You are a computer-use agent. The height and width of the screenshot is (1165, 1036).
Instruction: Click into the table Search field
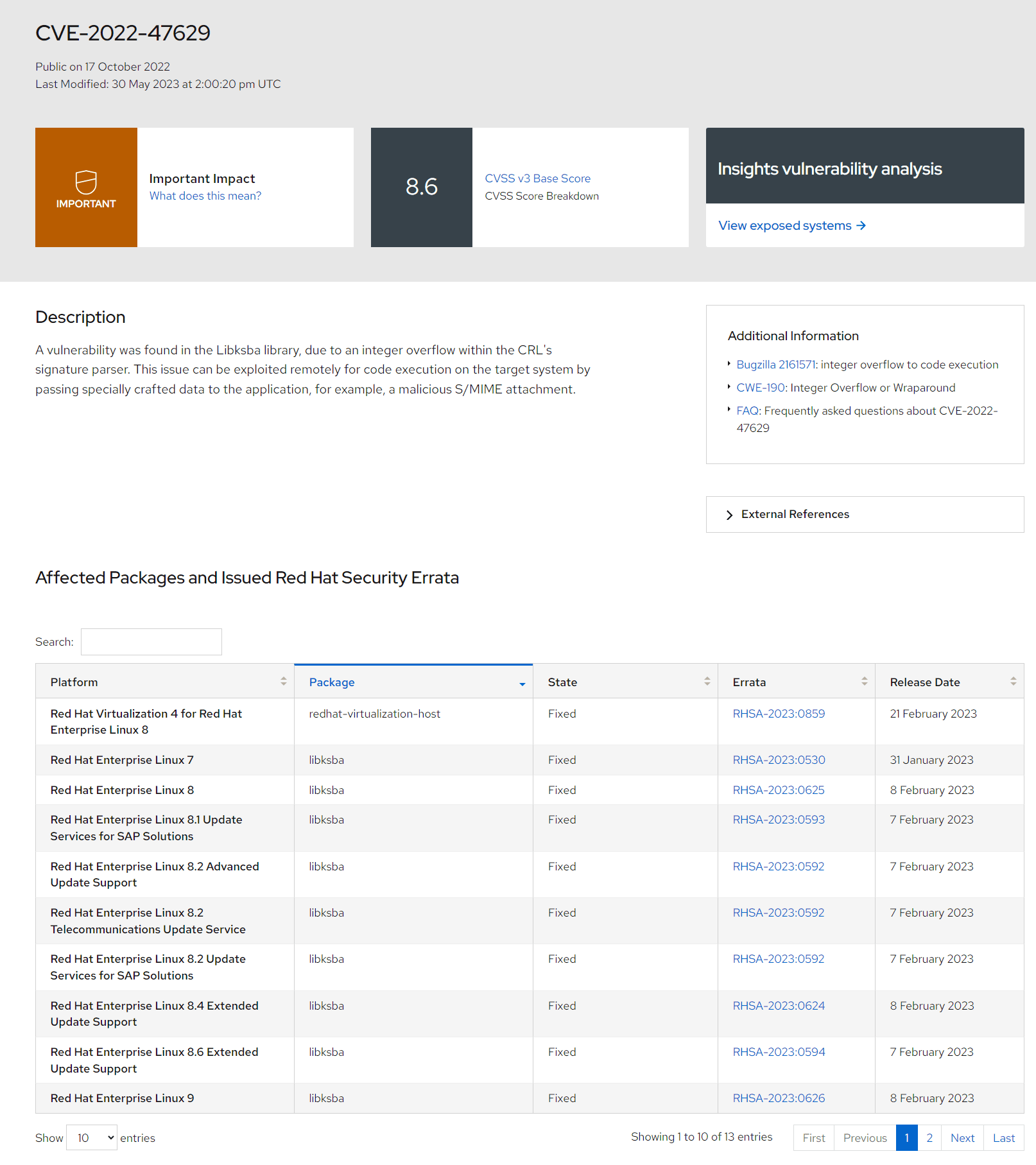tap(151, 642)
